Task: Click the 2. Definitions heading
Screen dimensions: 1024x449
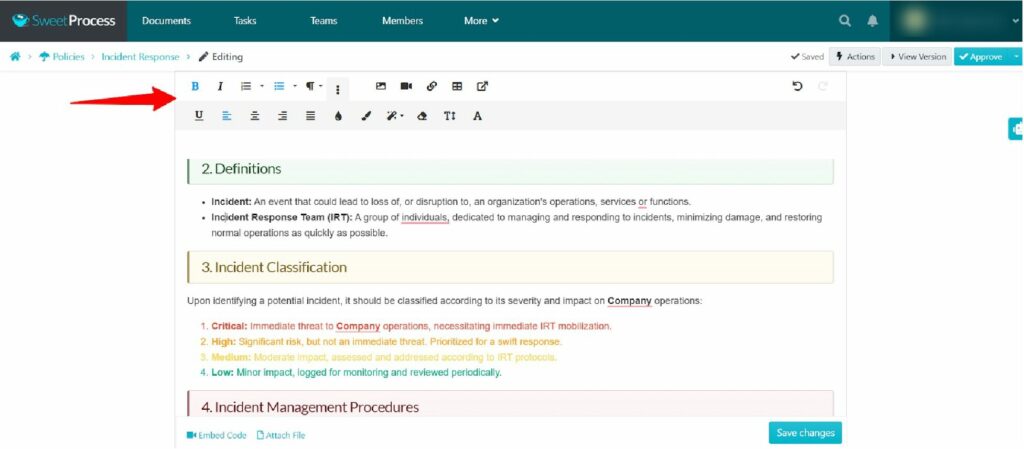Action: [242, 169]
